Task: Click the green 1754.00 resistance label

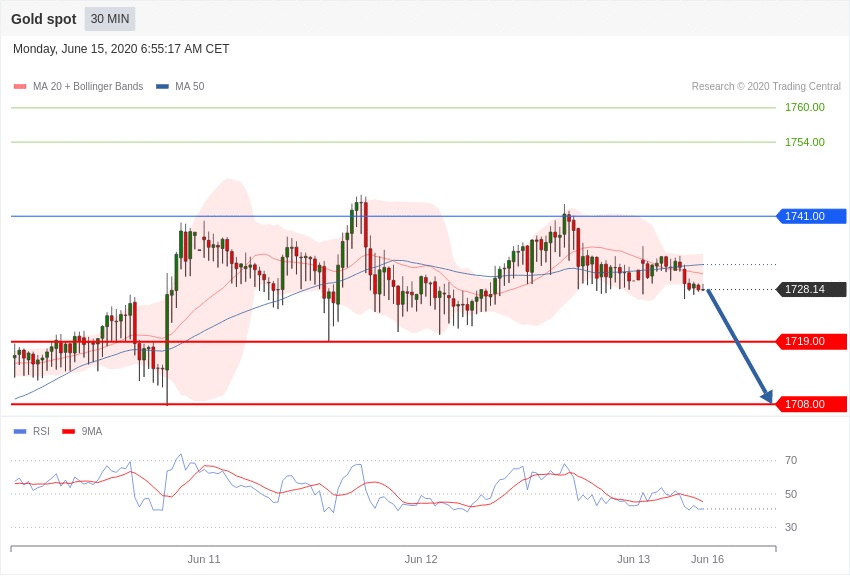Action: [x=804, y=142]
